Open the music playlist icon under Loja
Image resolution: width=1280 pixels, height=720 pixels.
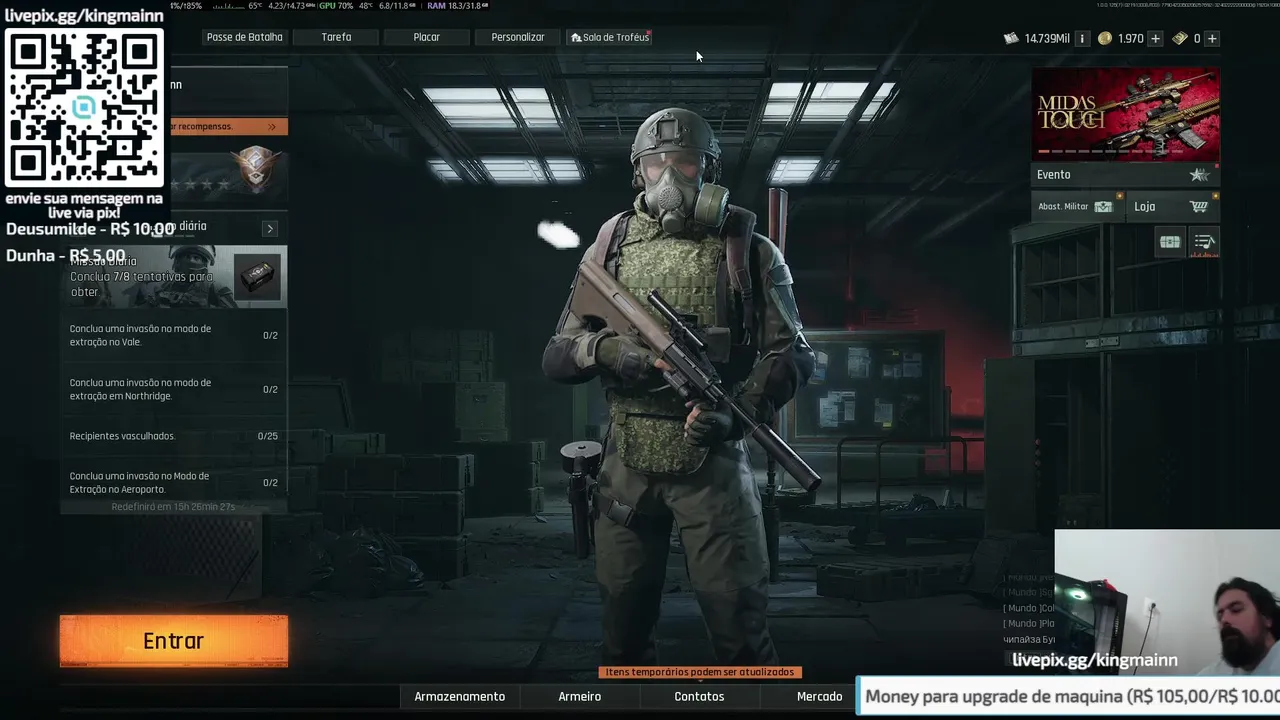tap(1205, 242)
